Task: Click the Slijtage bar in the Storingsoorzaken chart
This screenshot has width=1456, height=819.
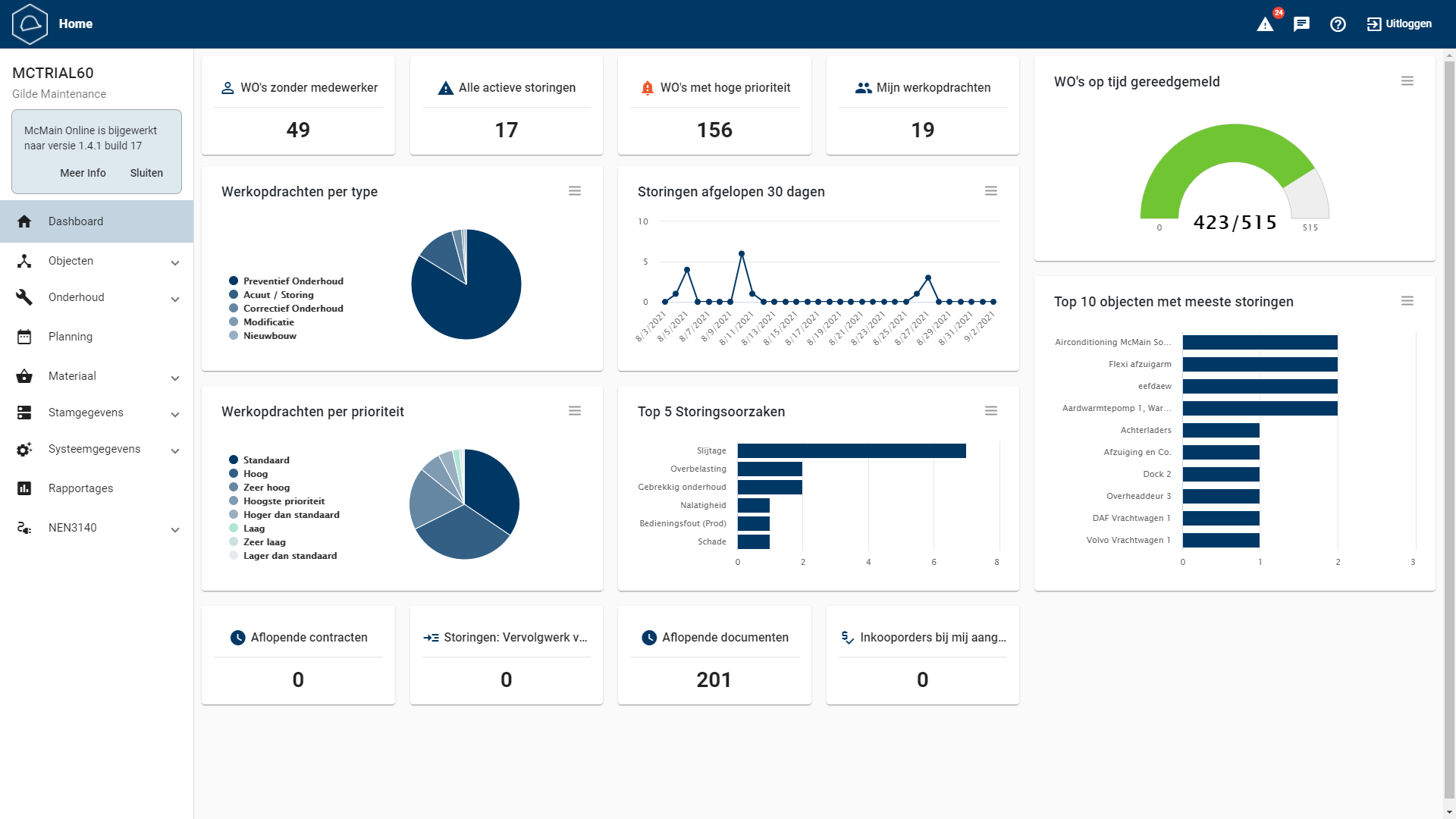Action: (851, 451)
